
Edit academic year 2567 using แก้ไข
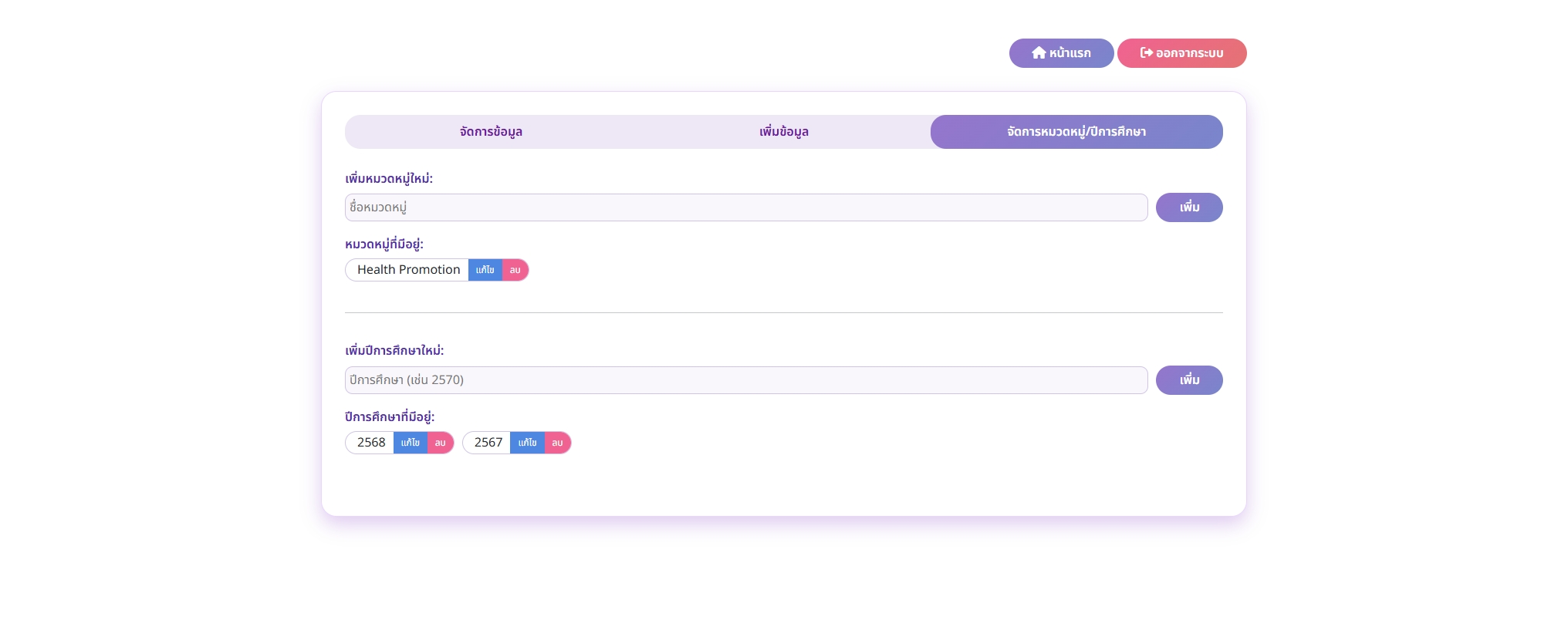tap(527, 443)
